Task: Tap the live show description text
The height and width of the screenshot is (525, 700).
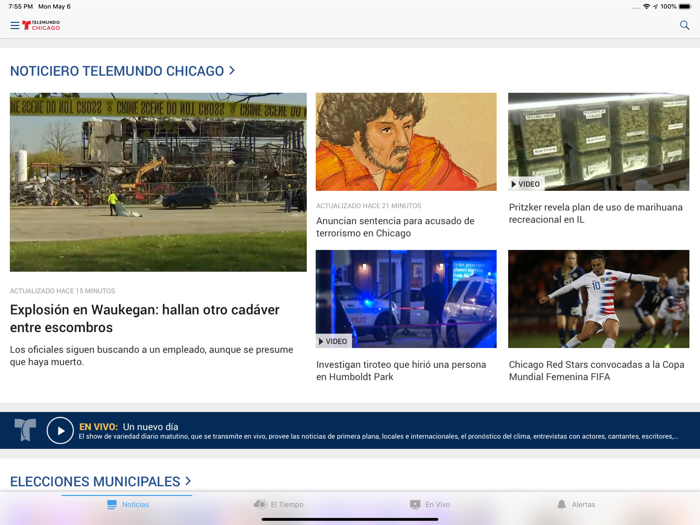Action: coord(378,437)
